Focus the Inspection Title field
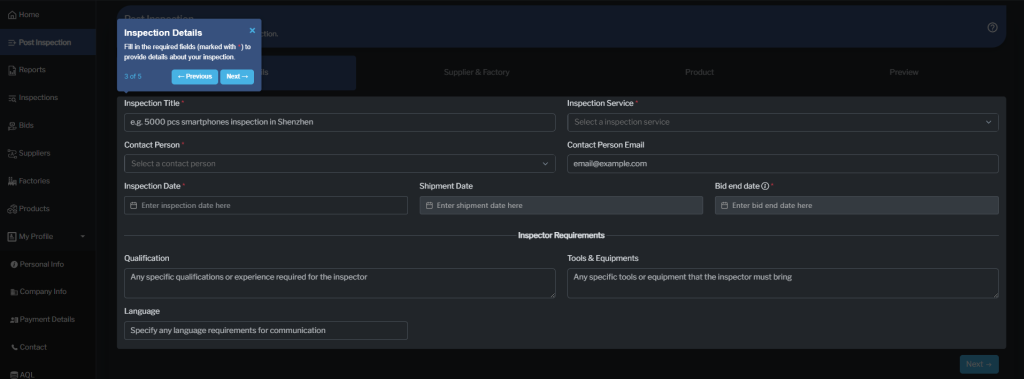 click(340, 122)
